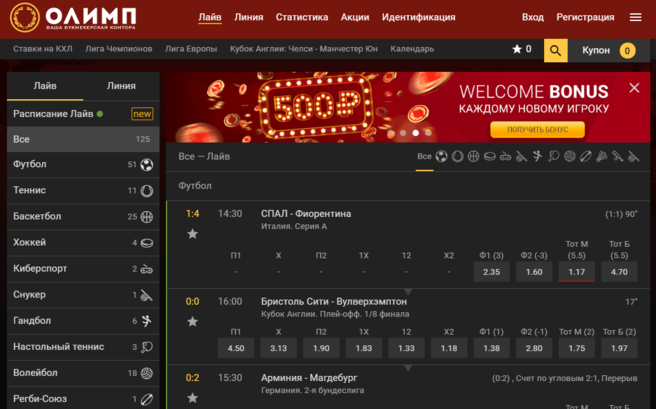Image resolution: width=656 pixels, height=409 pixels.
Task: Open Акции menu item
Action: [x=355, y=17]
